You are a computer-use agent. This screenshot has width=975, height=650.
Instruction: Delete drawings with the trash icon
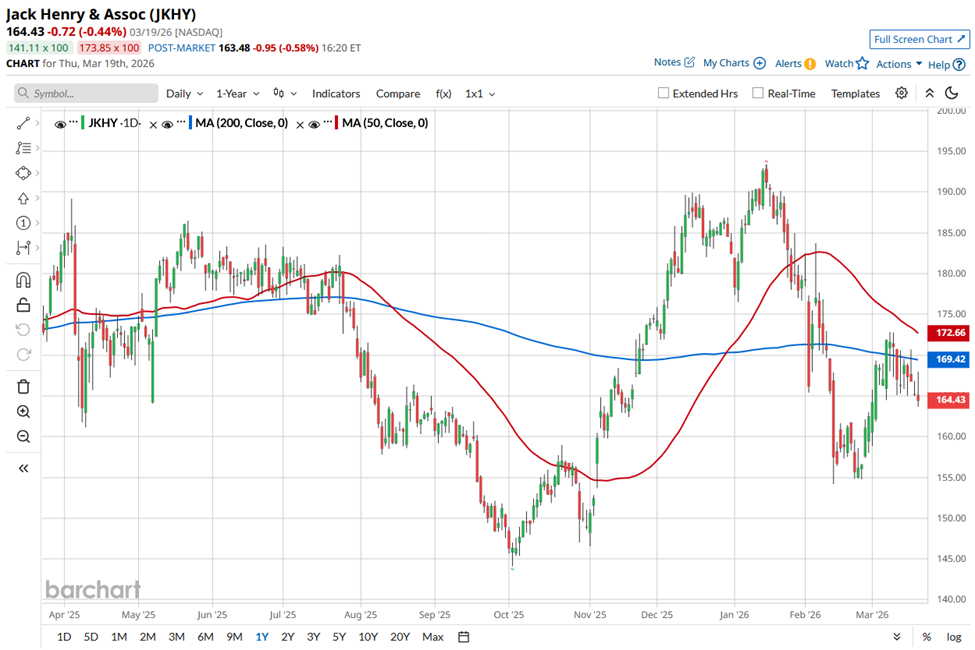(23, 387)
